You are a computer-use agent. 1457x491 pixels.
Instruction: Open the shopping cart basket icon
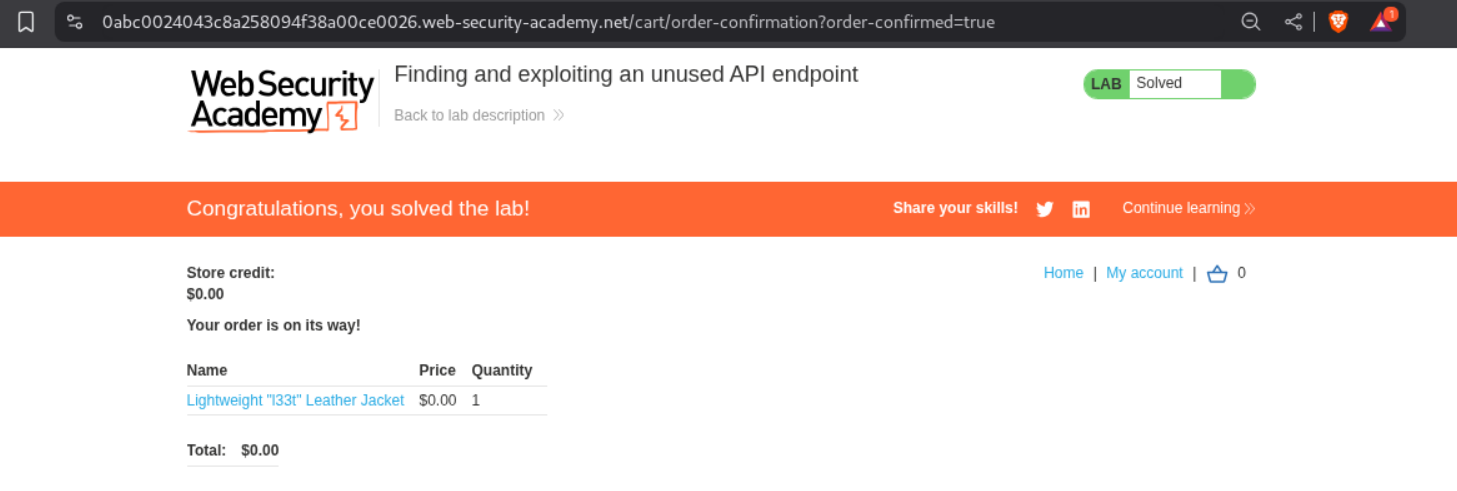(x=1217, y=273)
